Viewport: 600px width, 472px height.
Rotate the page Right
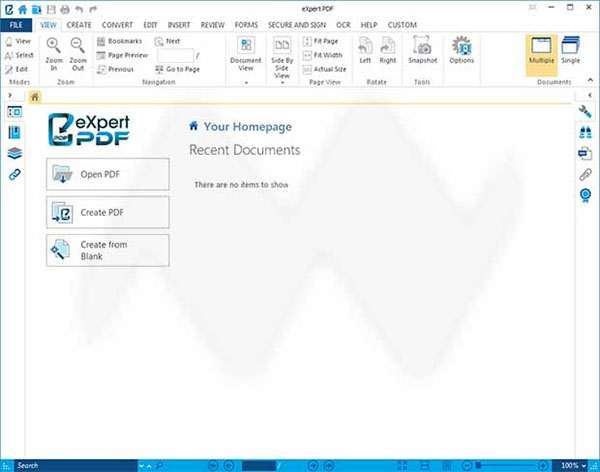388,50
